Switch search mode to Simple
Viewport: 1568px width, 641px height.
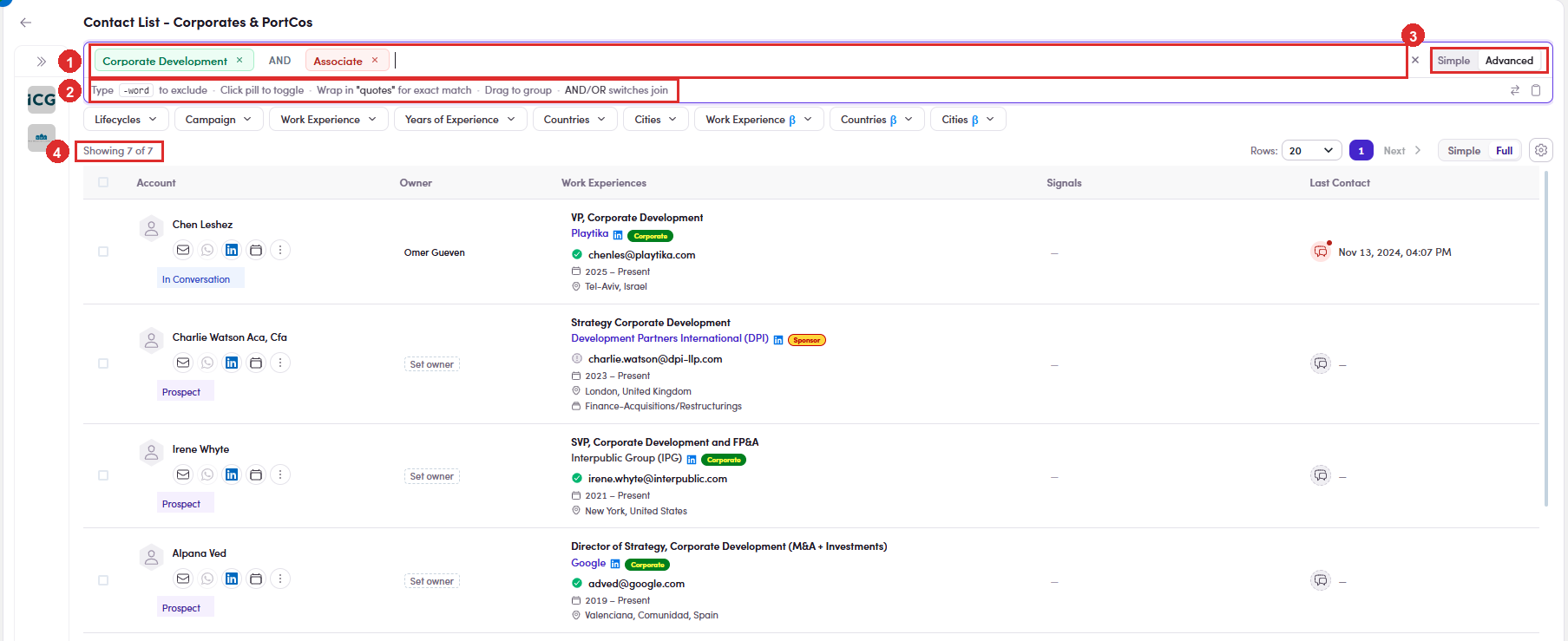pos(1453,61)
